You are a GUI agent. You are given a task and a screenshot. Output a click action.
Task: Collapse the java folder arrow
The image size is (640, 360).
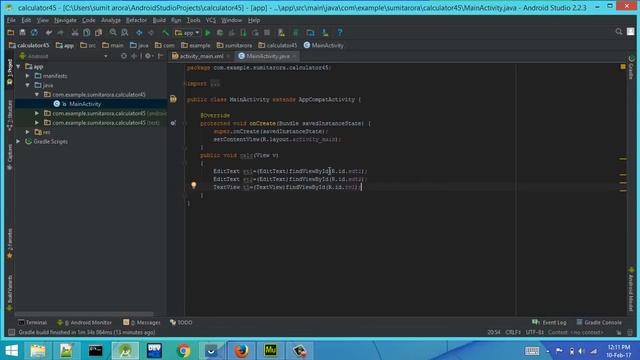point(28,85)
